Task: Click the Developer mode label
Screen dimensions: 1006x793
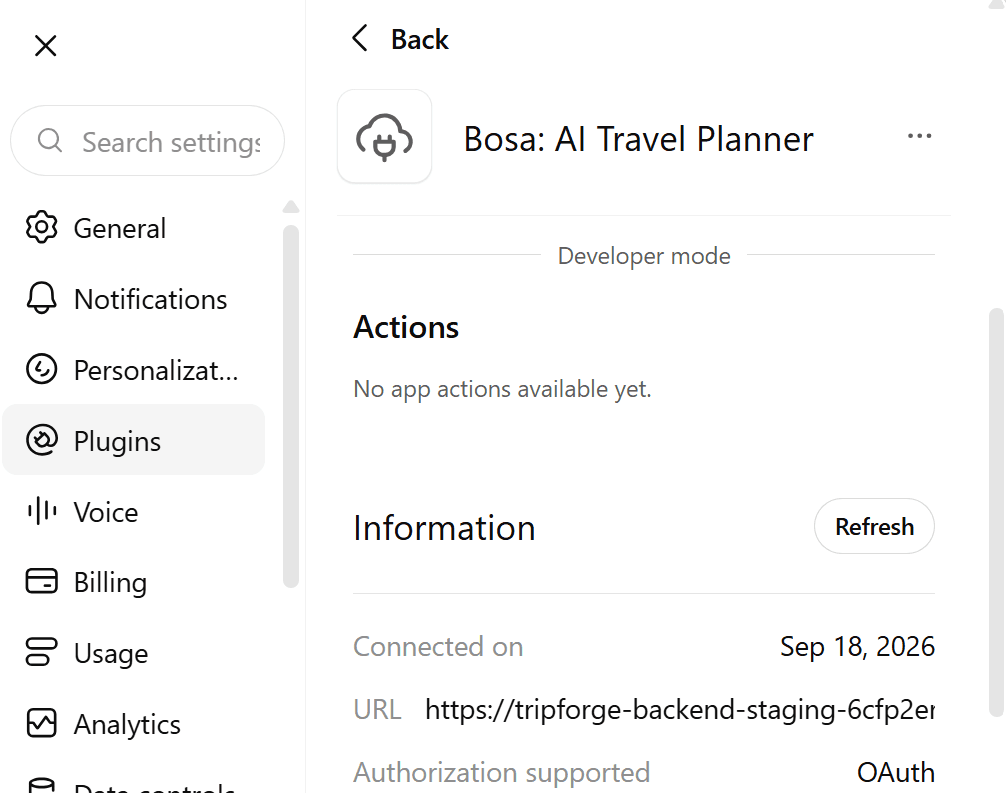Action: [644, 256]
